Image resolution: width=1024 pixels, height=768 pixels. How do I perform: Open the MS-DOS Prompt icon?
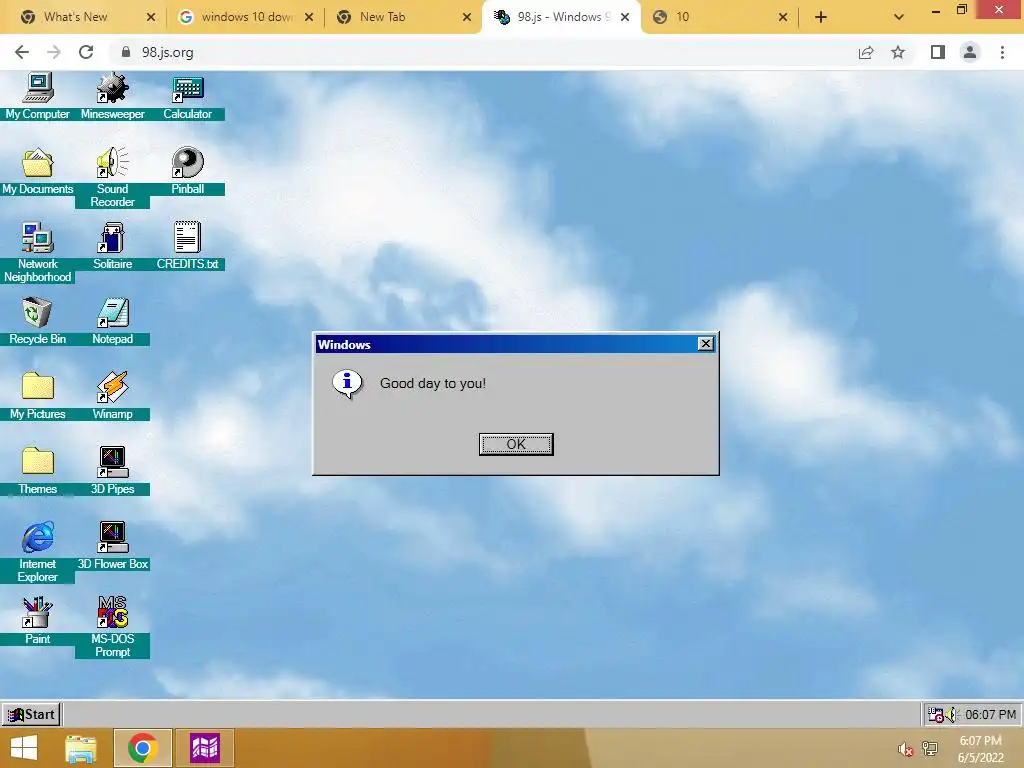pos(112,628)
